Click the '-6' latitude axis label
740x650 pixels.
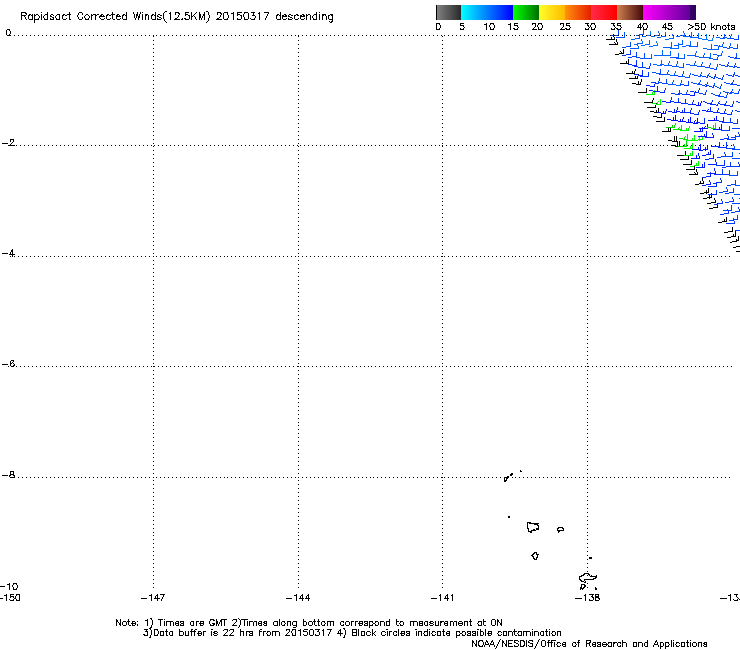point(8,363)
